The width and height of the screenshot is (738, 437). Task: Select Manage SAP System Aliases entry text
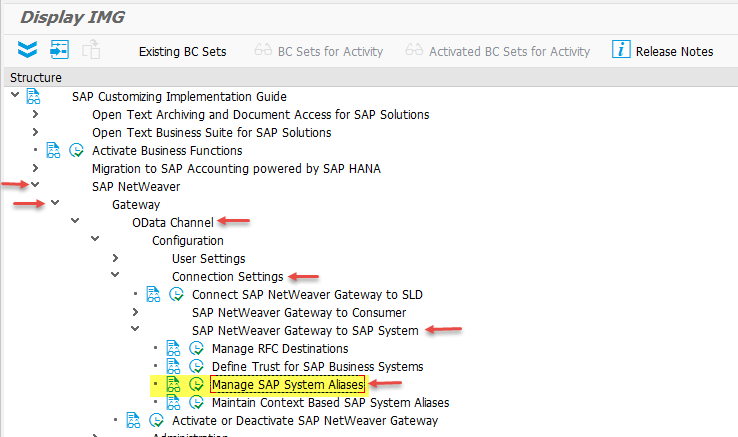pos(287,384)
